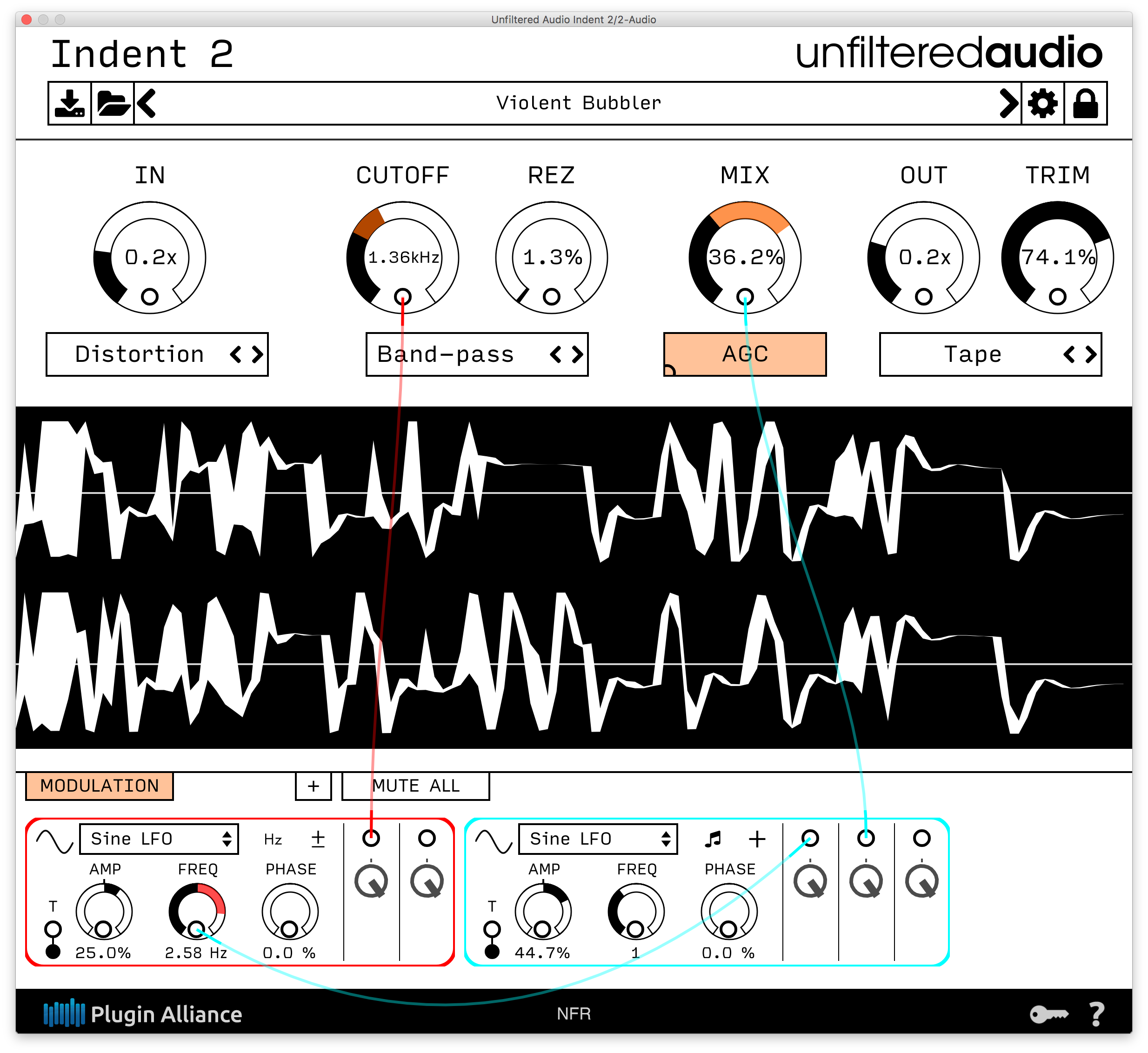Viewport: 1148px width, 1053px height.
Task: Open help with the question mark icon
Action: point(1097,1014)
